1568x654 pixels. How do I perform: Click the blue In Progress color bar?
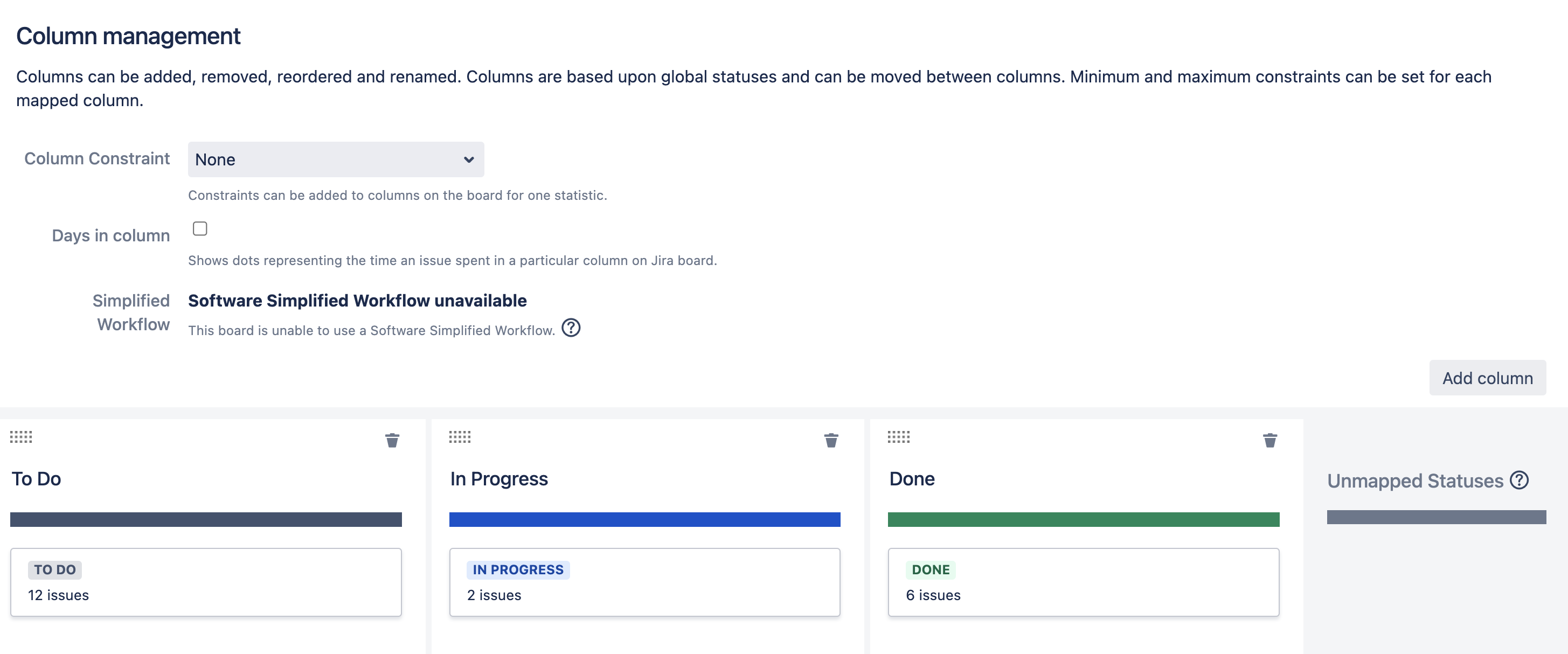coord(644,519)
